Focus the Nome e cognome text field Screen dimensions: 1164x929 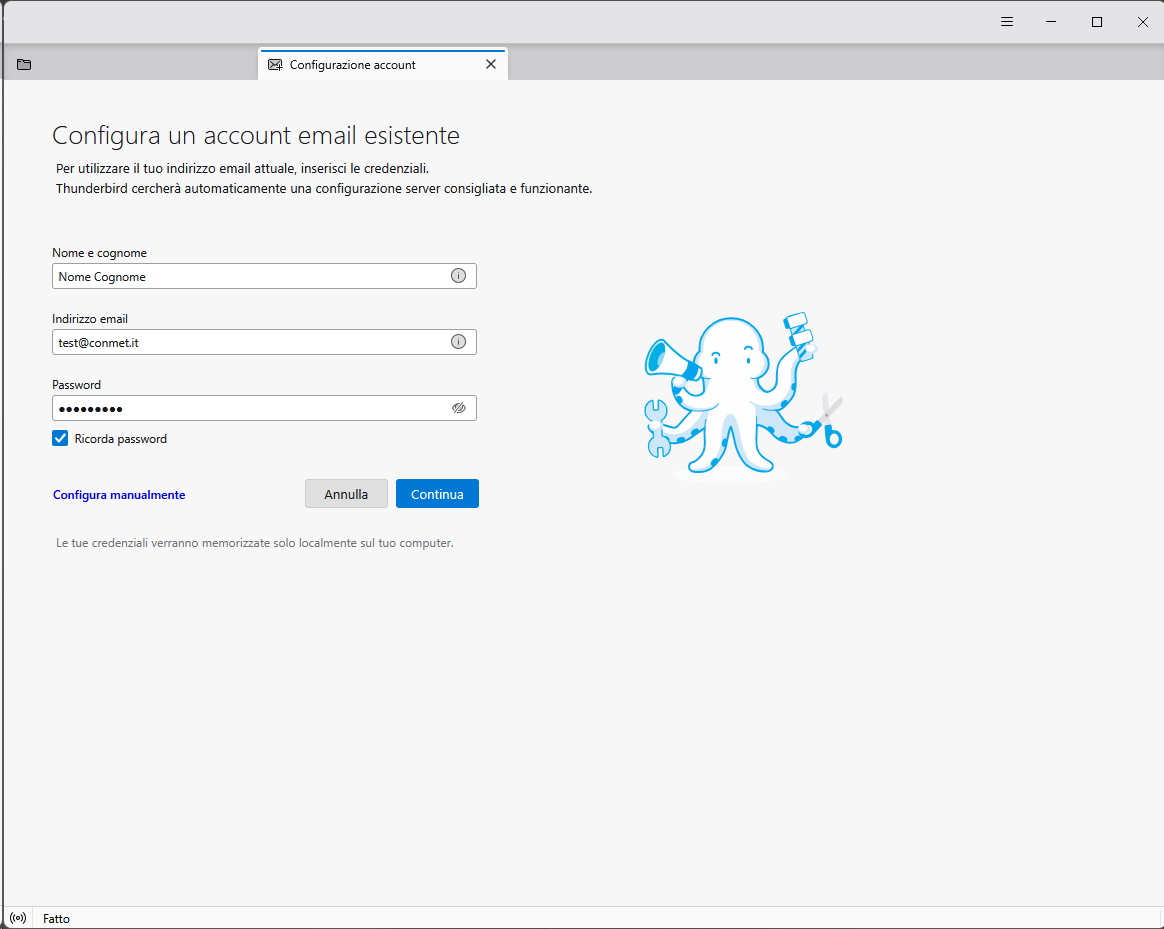tap(250, 276)
